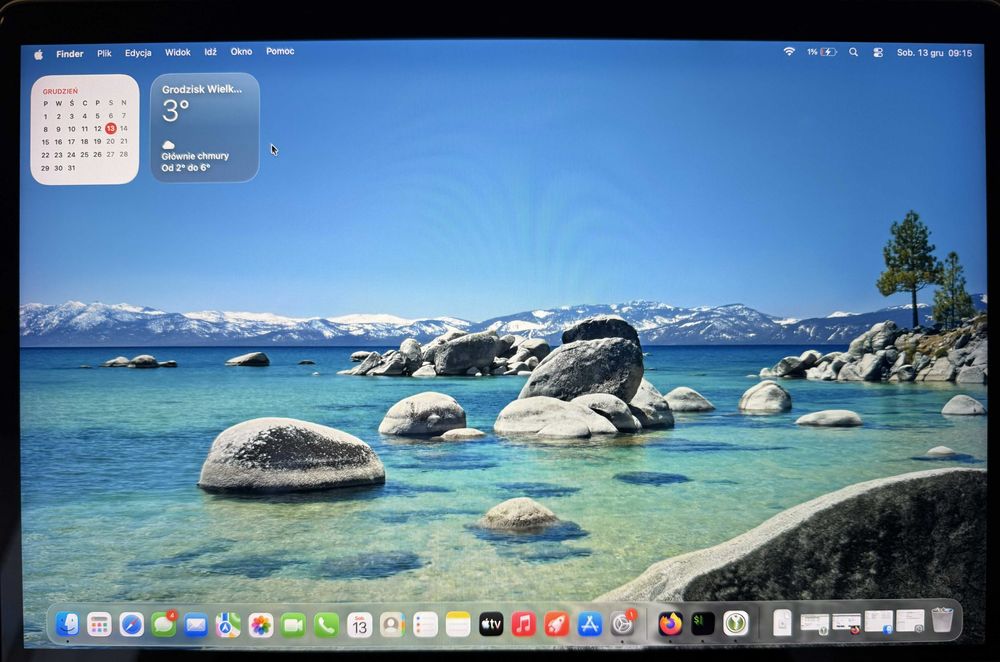Open the Pomoc menu
This screenshot has height=662, width=1000.
pyautogui.click(x=280, y=51)
